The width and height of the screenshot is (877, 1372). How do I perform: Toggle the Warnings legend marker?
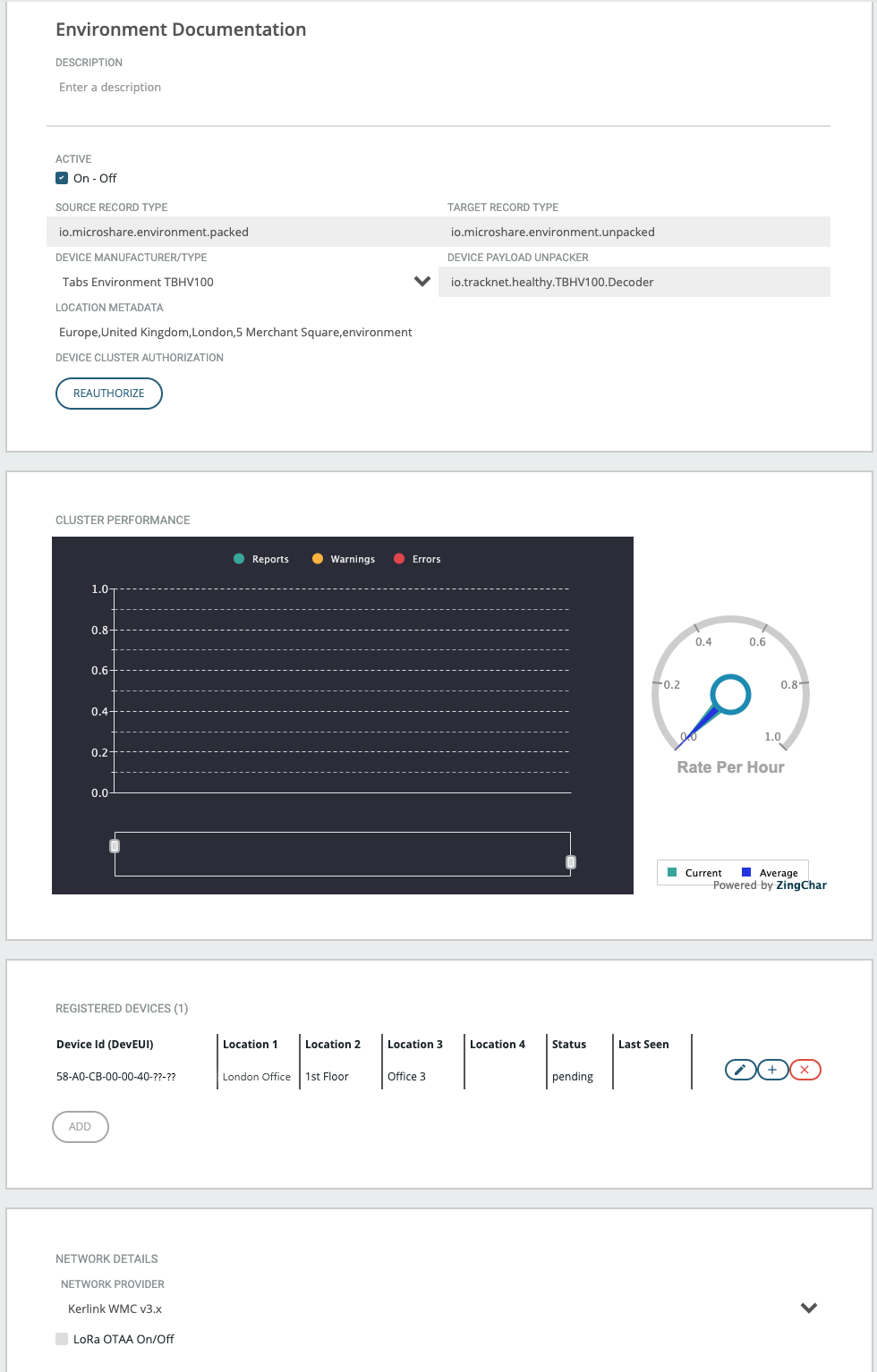click(318, 559)
